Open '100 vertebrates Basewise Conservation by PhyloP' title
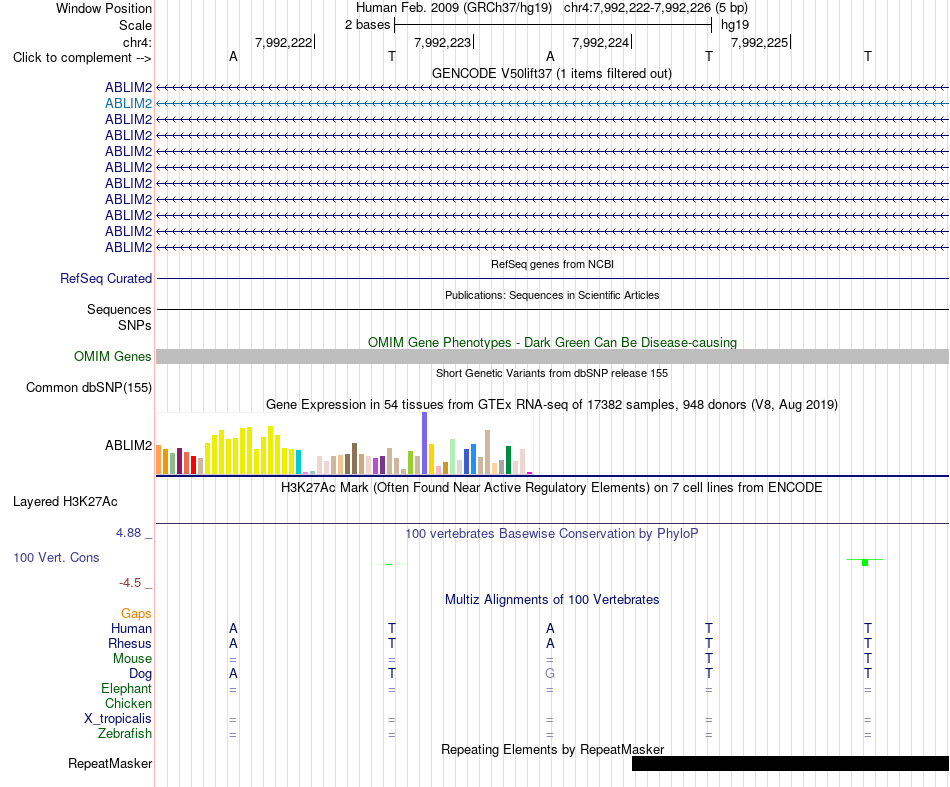 [552, 534]
